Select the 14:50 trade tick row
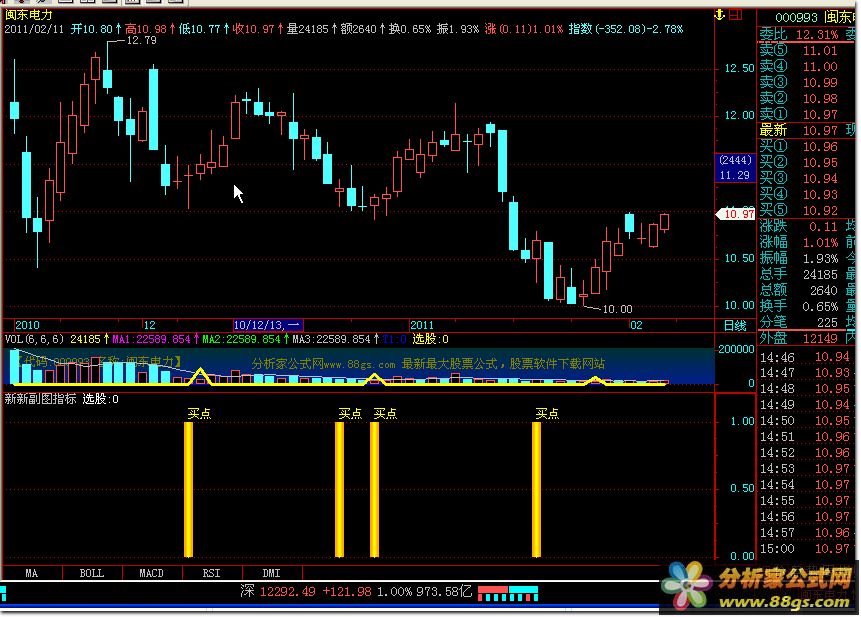Screen dimensions: 861x617 pos(805,421)
